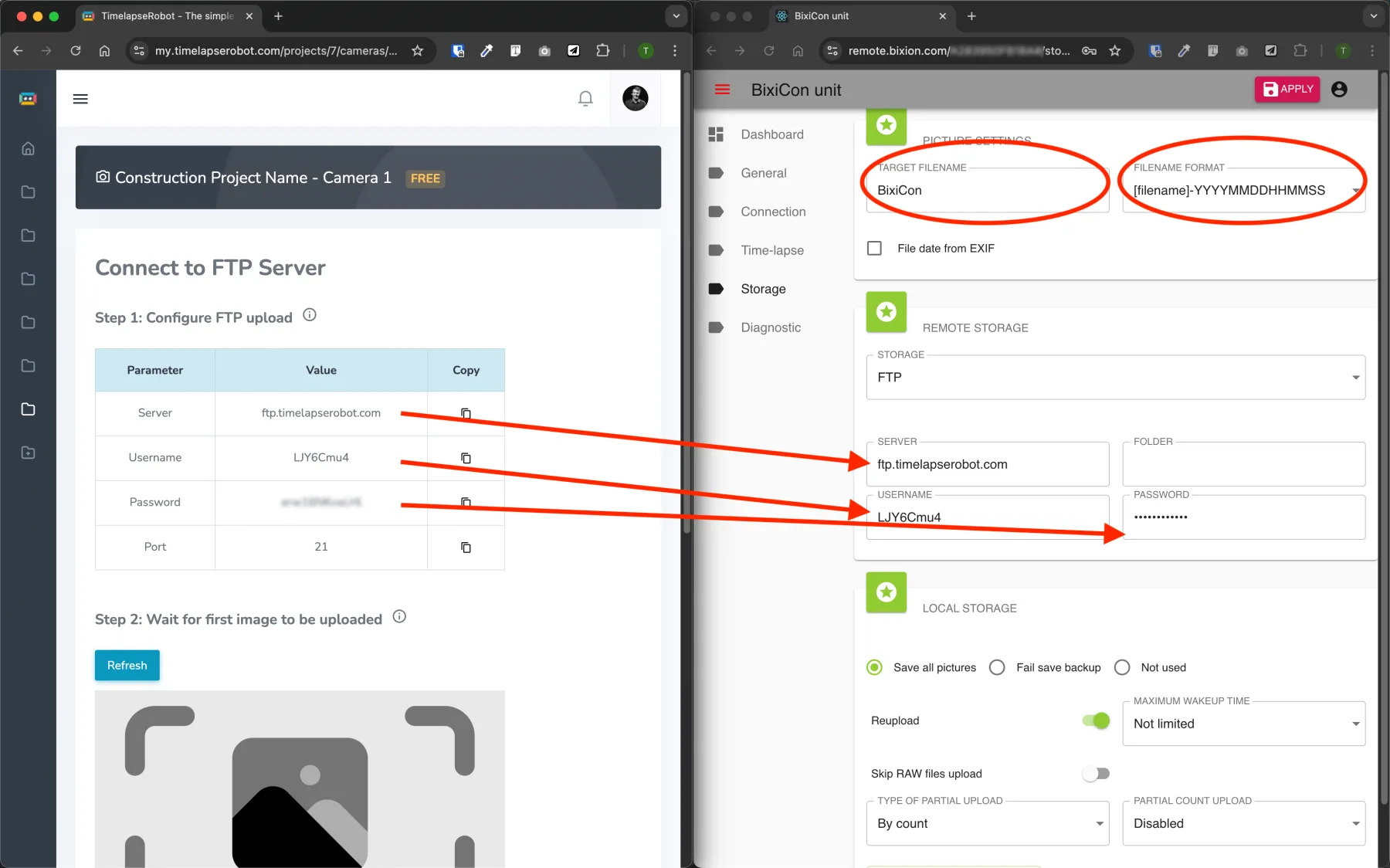The width and height of the screenshot is (1390, 868).
Task: Bookmark the TimelapseRobot page with the star
Action: point(418,51)
